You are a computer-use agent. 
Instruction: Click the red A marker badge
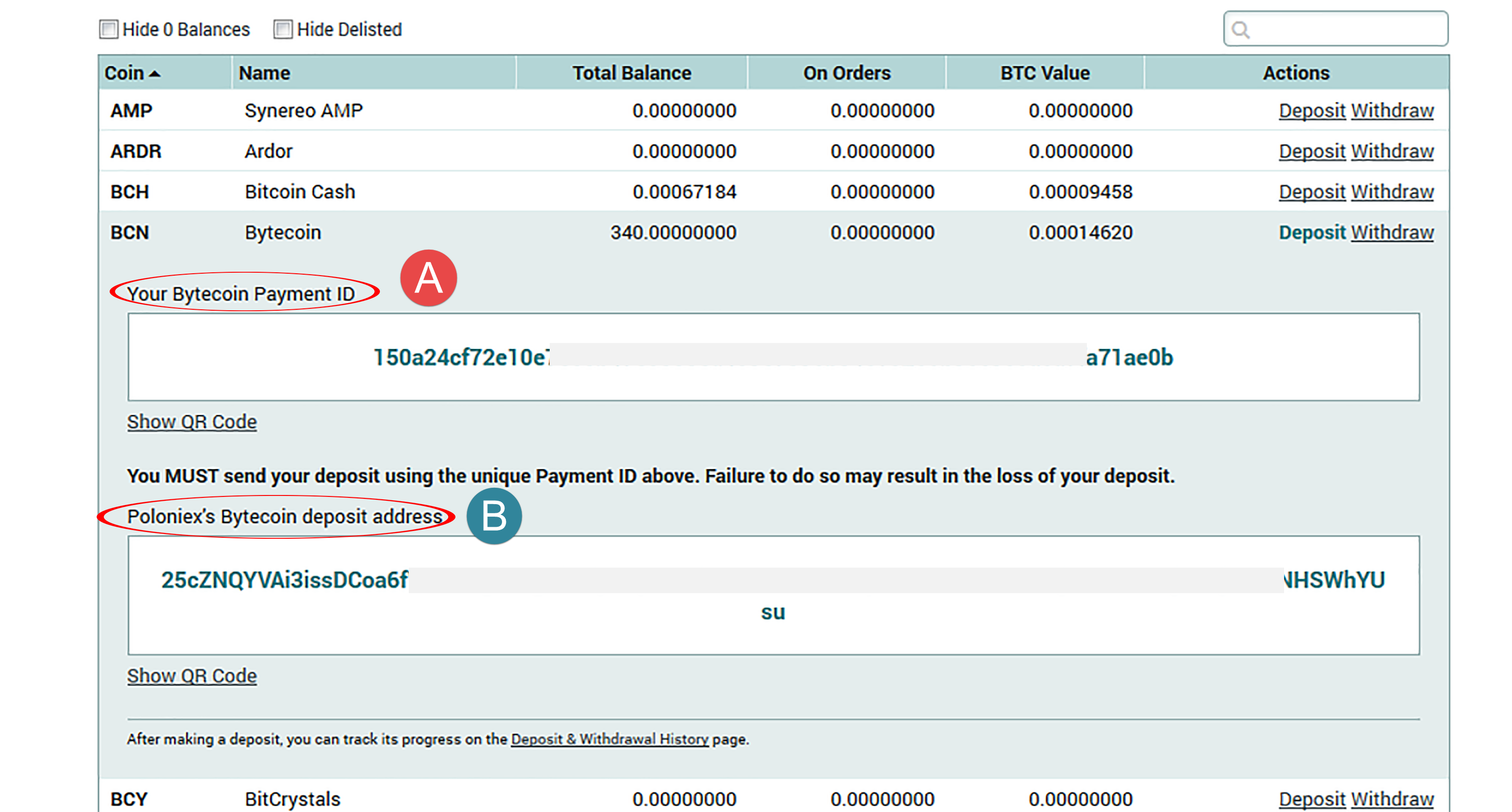tap(428, 278)
